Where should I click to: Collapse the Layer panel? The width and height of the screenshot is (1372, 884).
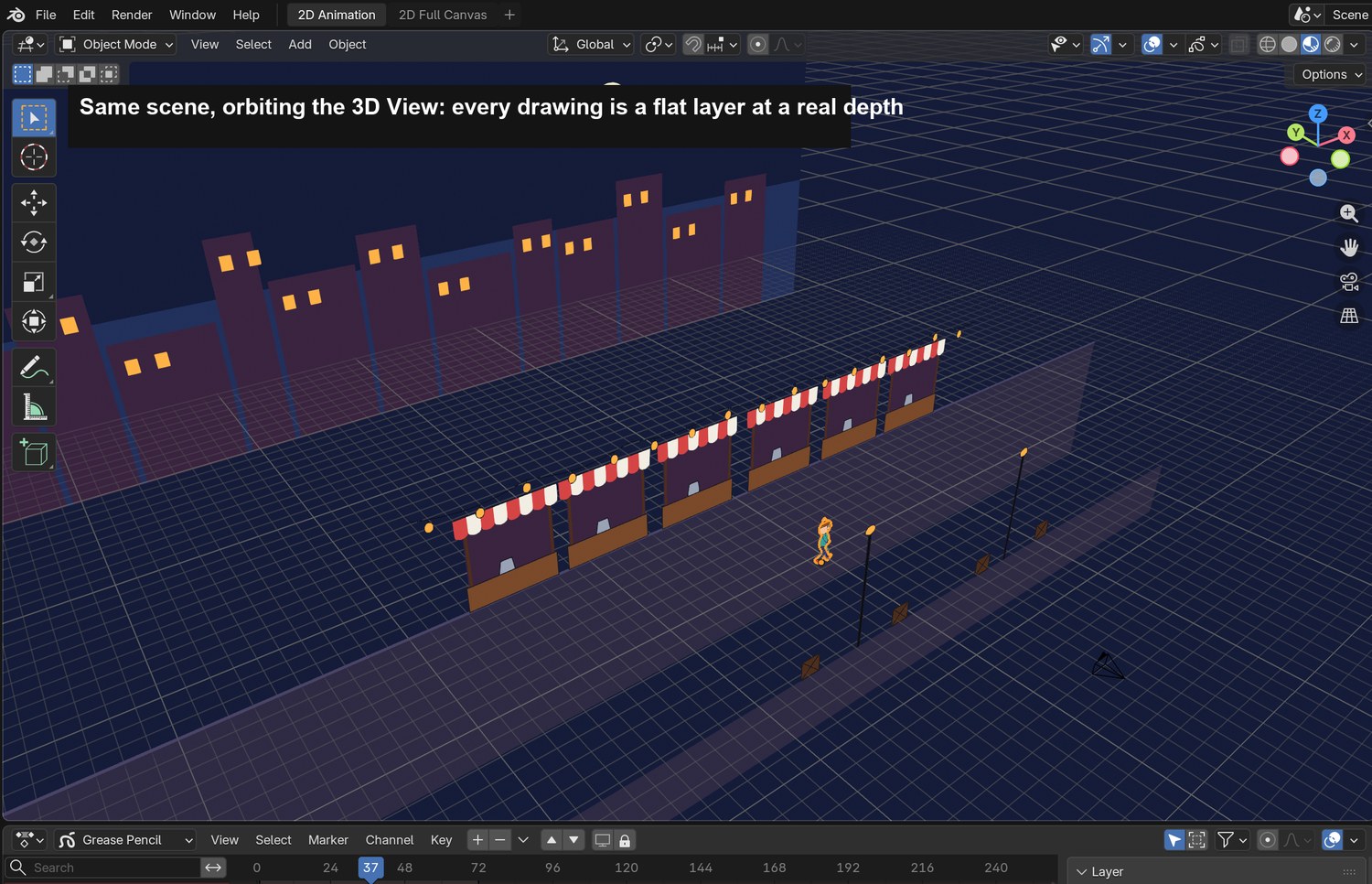(x=1082, y=872)
